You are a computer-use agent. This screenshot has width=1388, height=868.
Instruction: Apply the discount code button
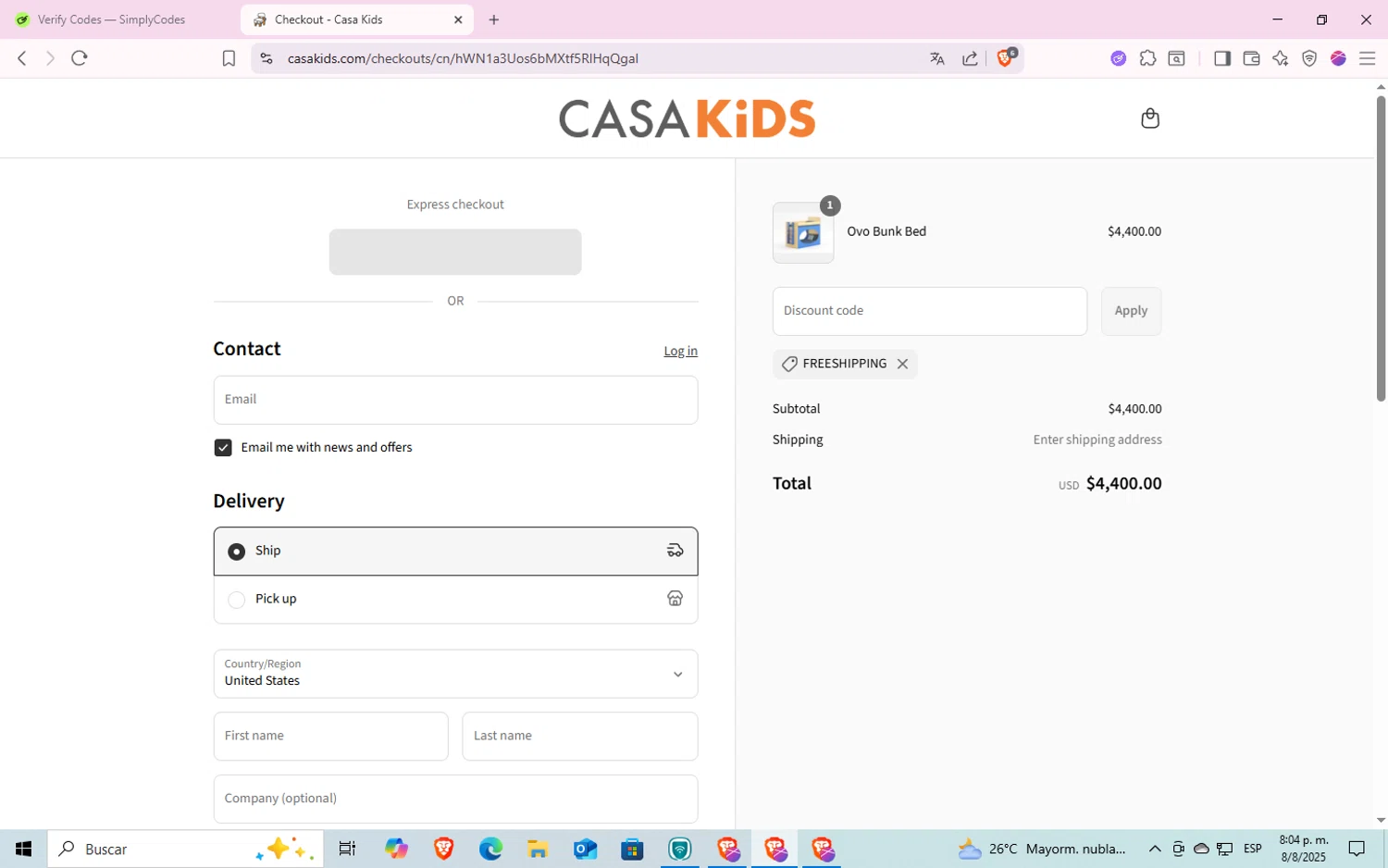tap(1131, 311)
